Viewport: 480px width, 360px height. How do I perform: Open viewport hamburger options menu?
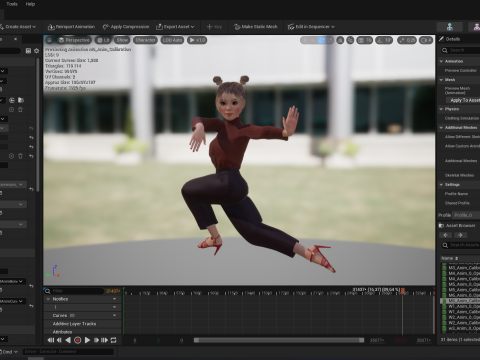49,40
